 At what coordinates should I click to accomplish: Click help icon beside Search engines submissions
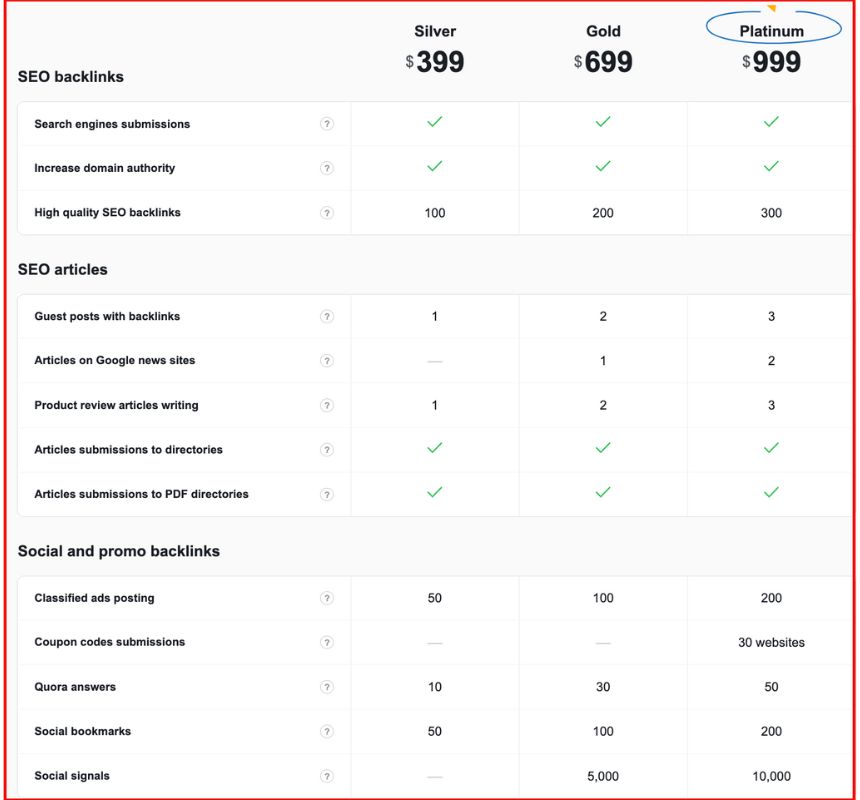326,124
